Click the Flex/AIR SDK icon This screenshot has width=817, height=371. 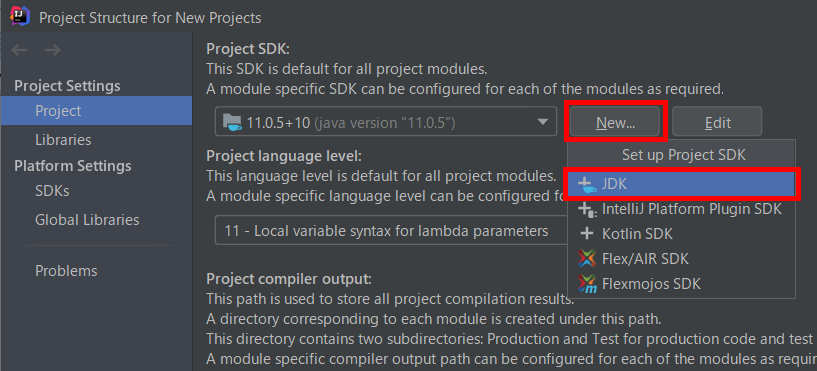[587, 258]
